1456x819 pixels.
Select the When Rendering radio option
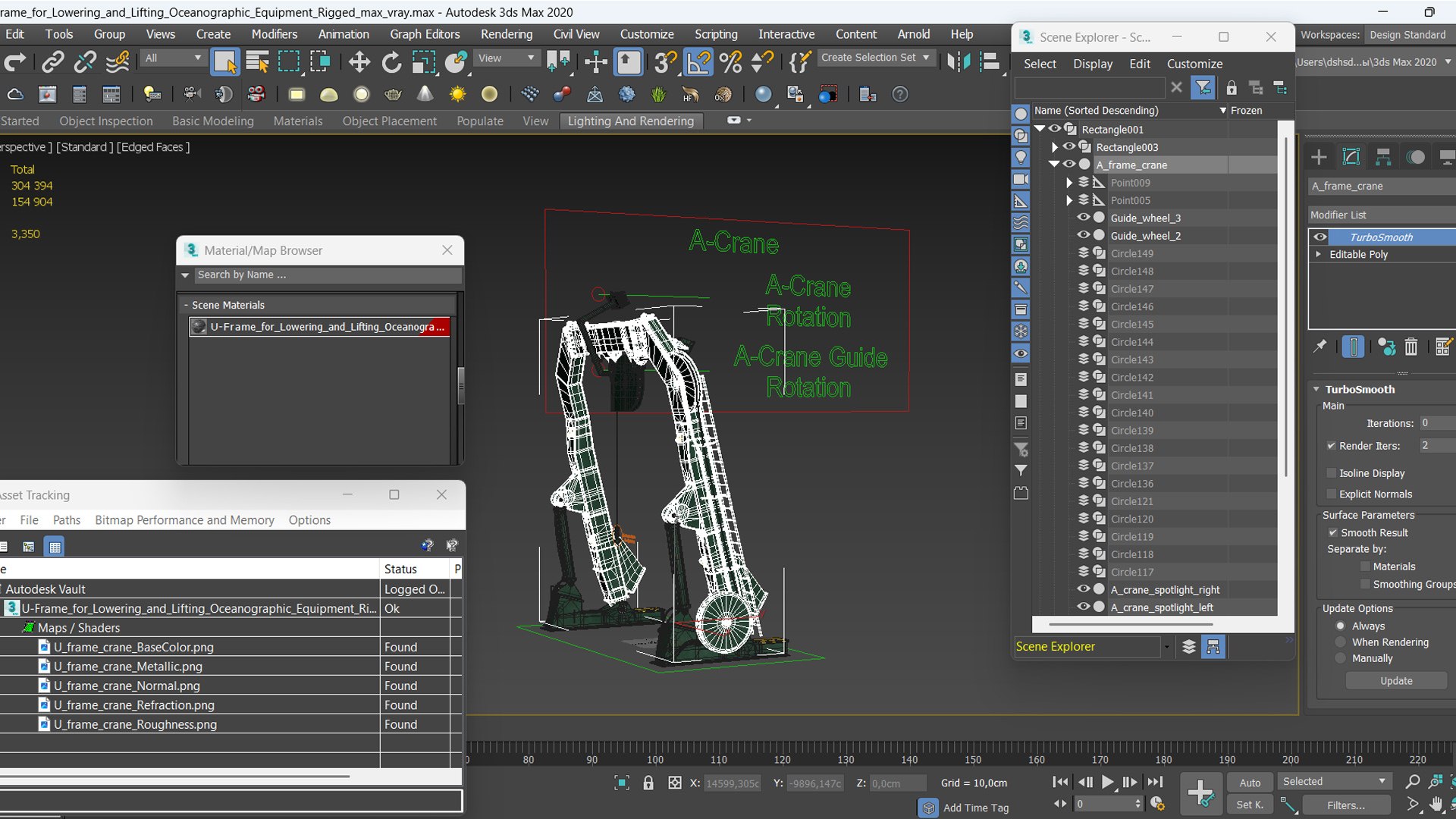1341,642
